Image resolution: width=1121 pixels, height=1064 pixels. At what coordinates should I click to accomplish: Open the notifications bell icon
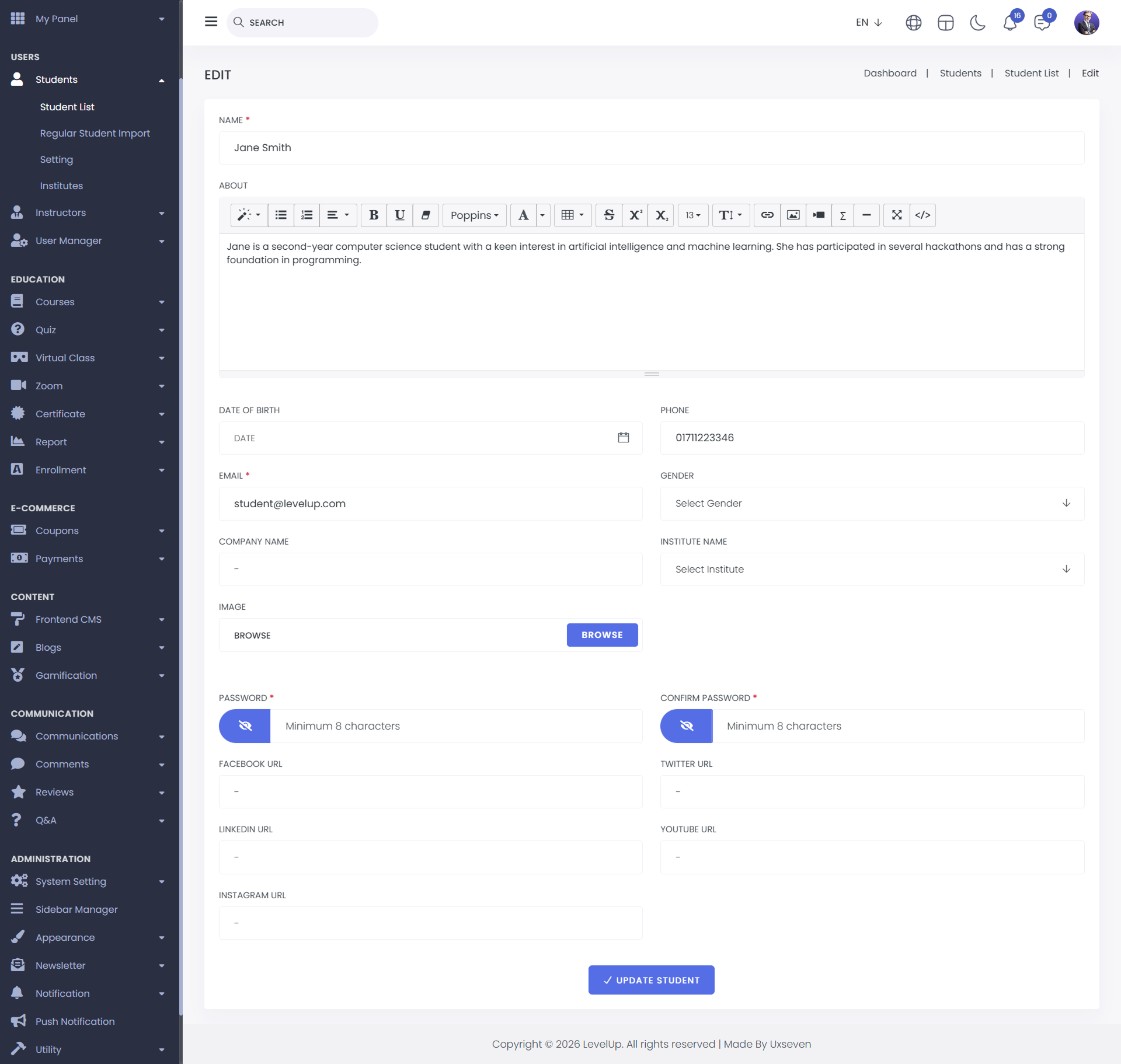1009,23
